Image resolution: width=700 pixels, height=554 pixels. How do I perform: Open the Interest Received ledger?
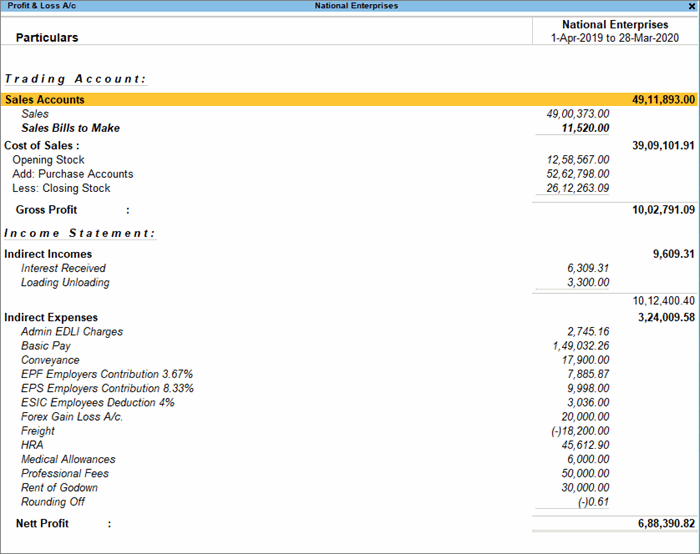[x=63, y=268]
